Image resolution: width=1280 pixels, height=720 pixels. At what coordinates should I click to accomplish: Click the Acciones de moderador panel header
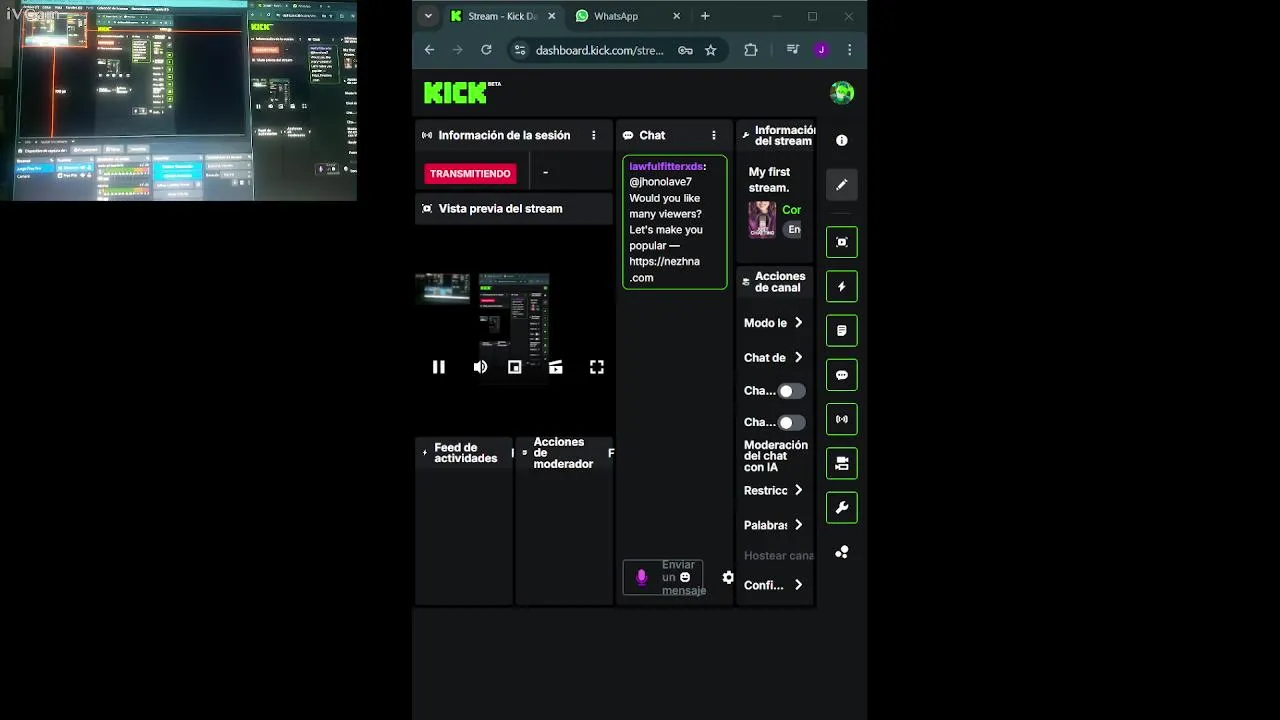coord(563,453)
